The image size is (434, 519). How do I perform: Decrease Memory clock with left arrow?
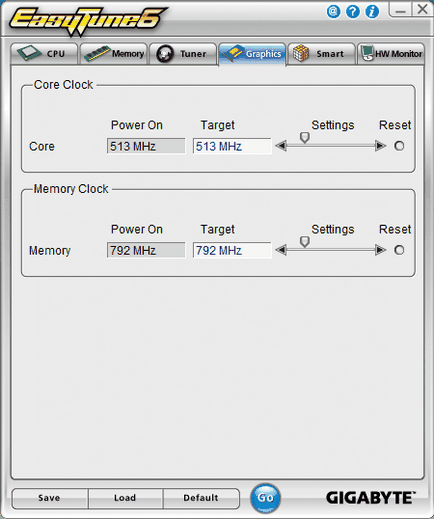(281, 250)
